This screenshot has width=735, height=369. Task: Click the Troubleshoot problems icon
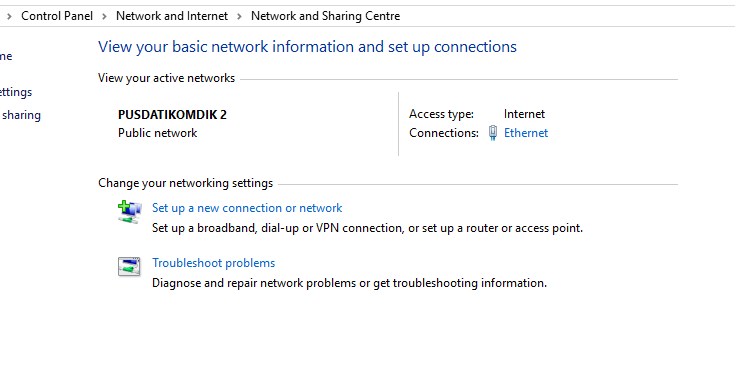coord(129,266)
